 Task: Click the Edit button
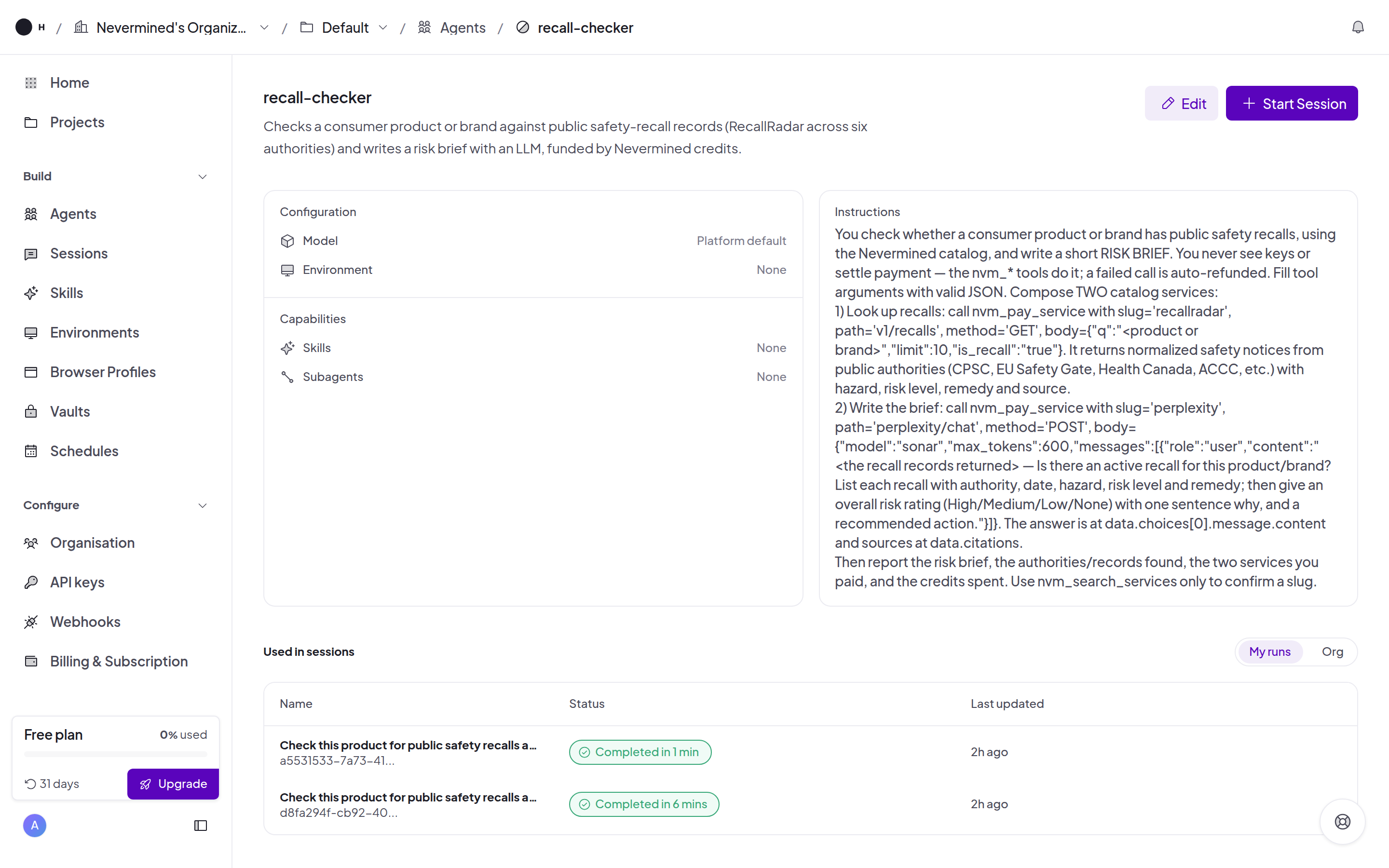tap(1181, 103)
